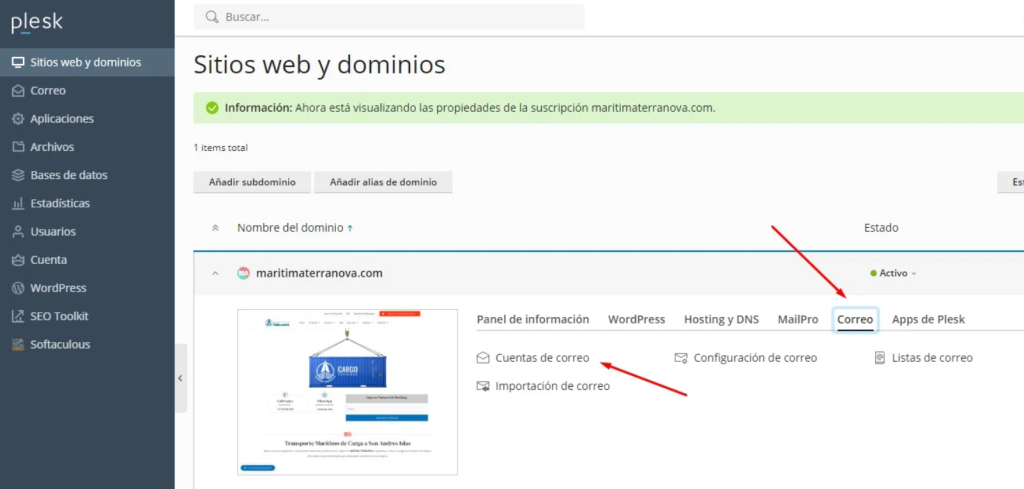Click the Añadir subdominio button
The width and height of the screenshot is (1024, 489).
pyautogui.click(x=252, y=182)
